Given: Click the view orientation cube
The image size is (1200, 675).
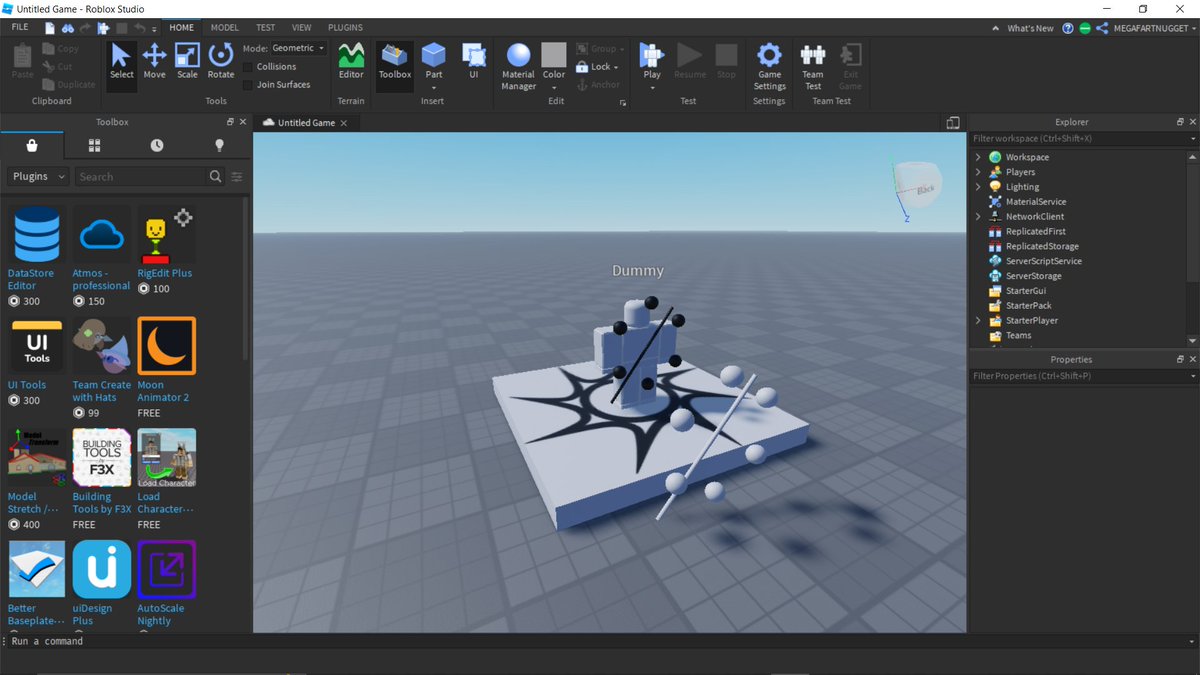Looking at the screenshot, I should tap(917, 187).
